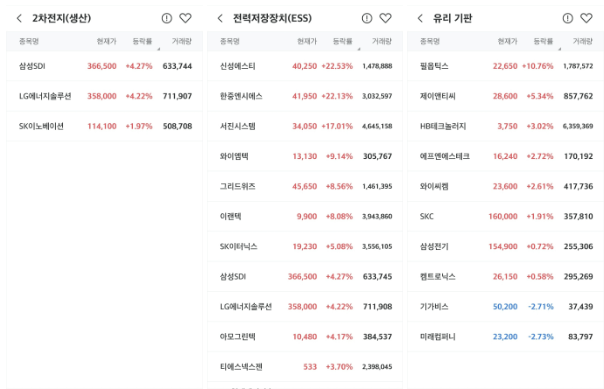The height and width of the screenshot is (389, 604).
Task: Go back from 유리 기판 panel
Action: point(420,18)
